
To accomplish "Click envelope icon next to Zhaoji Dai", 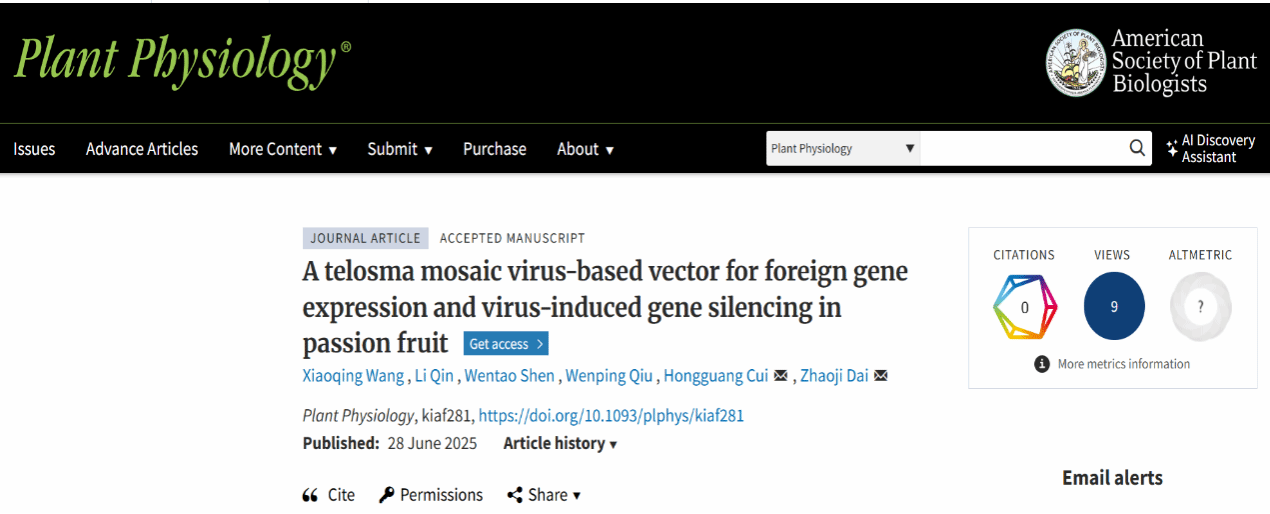I will point(881,376).
